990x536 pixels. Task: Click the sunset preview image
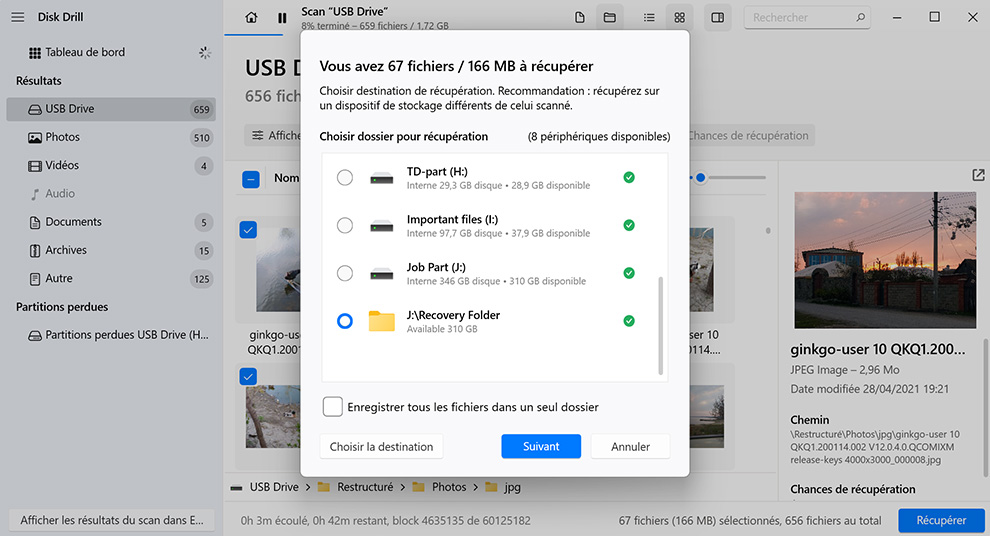[885, 260]
